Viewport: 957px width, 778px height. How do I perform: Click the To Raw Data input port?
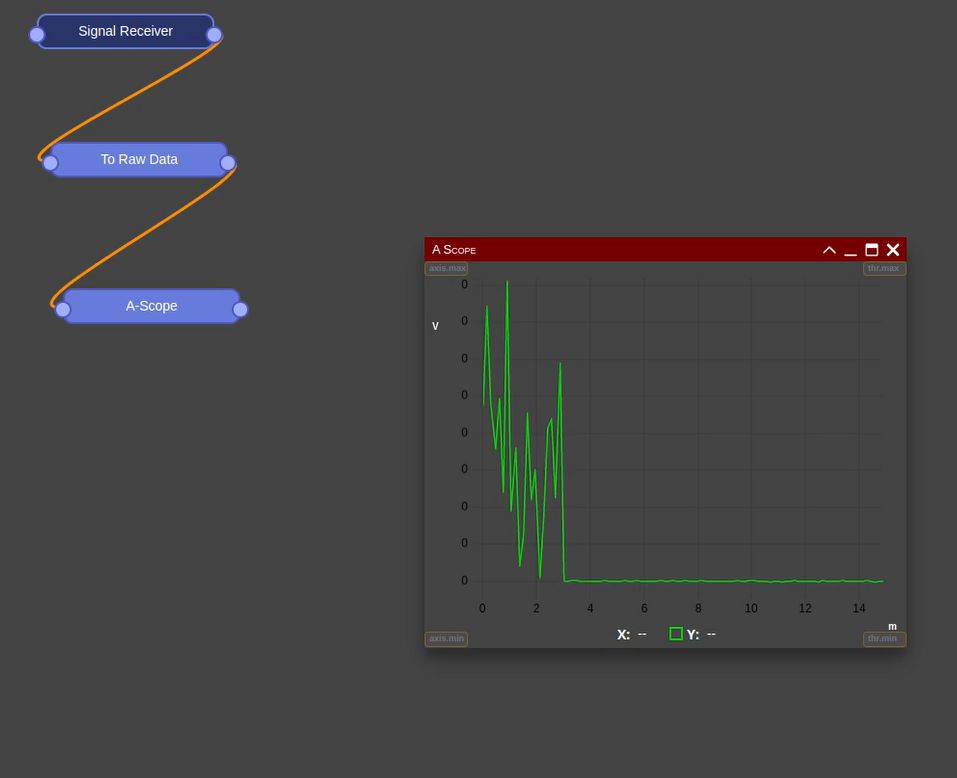(50, 163)
